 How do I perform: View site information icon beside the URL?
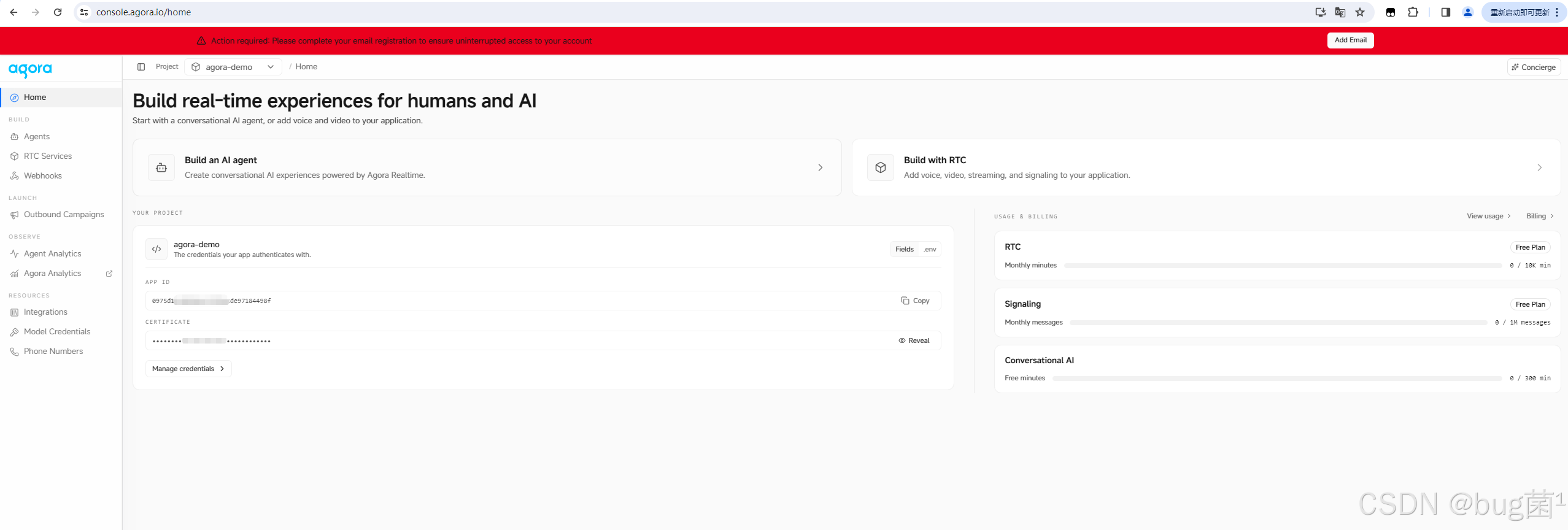[x=85, y=12]
